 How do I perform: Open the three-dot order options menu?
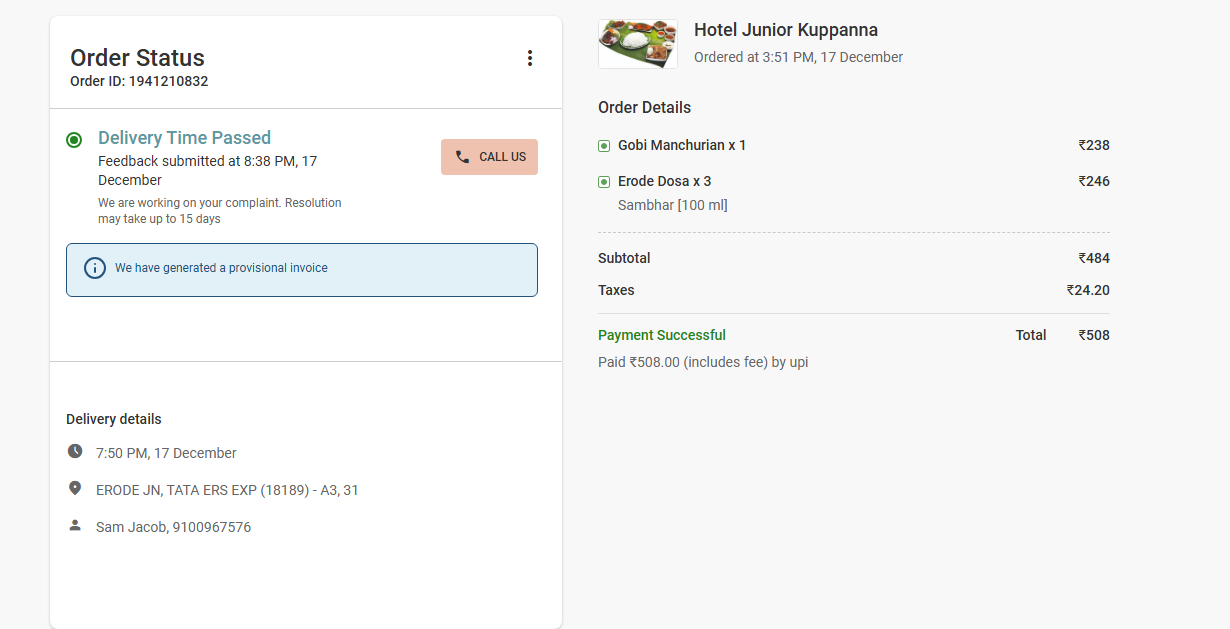tap(530, 58)
